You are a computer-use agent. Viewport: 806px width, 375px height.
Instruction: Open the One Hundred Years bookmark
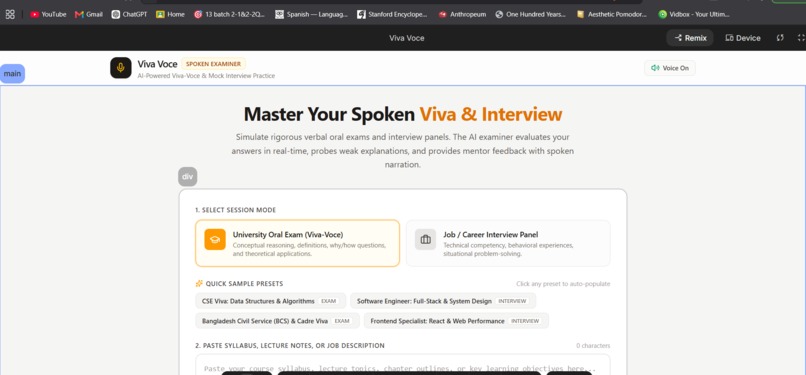[530, 14]
